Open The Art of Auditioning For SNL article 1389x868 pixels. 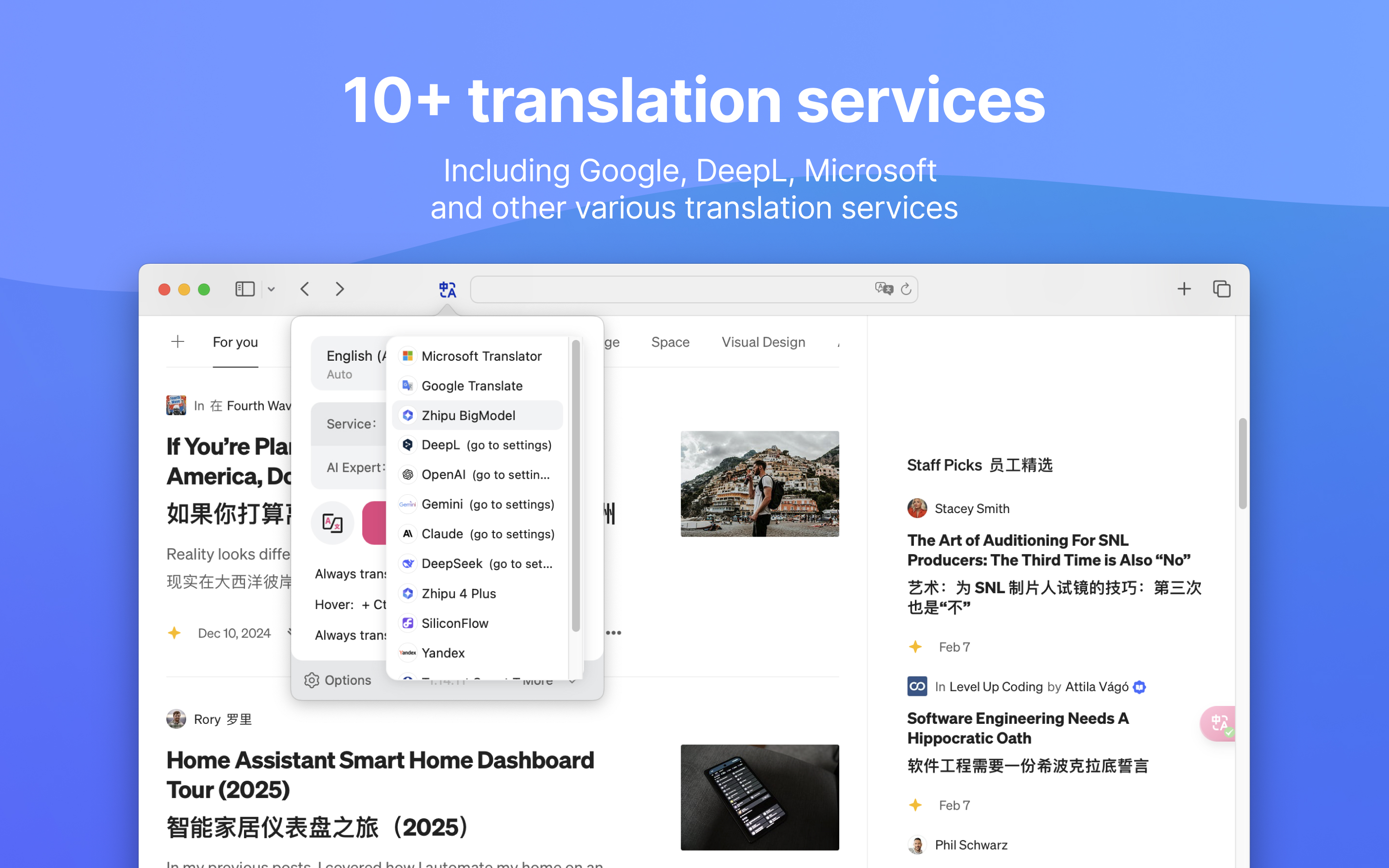tap(1049, 550)
